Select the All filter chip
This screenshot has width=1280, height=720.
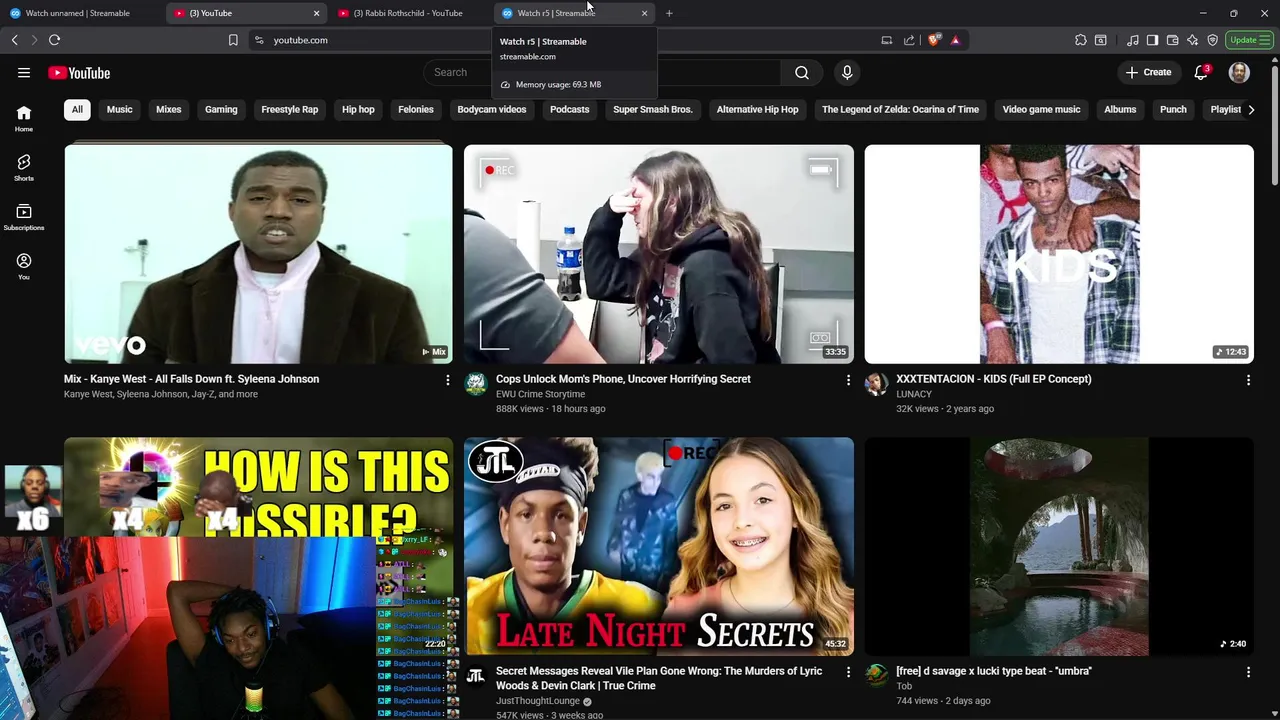(77, 109)
